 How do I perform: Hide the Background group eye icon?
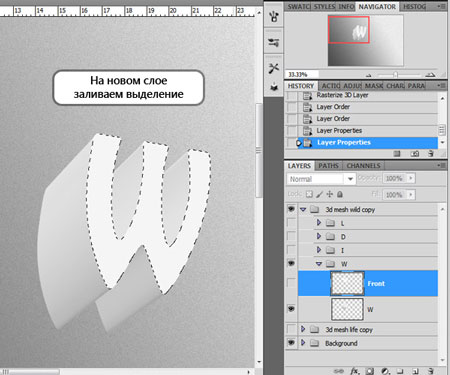point(291,343)
